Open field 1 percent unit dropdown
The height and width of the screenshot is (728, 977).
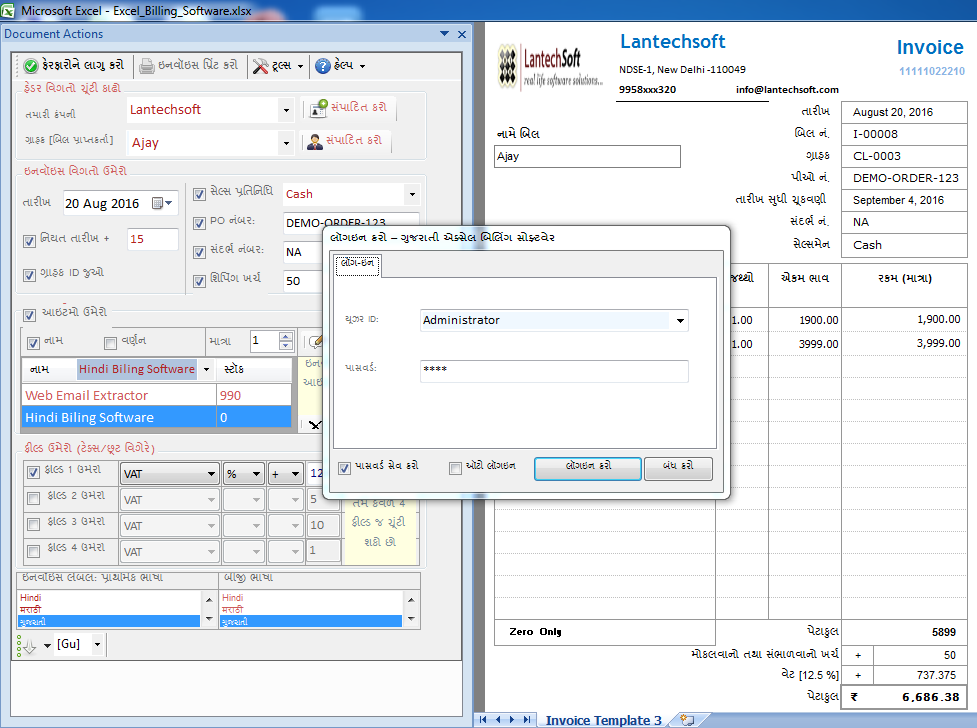coord(256,474)
